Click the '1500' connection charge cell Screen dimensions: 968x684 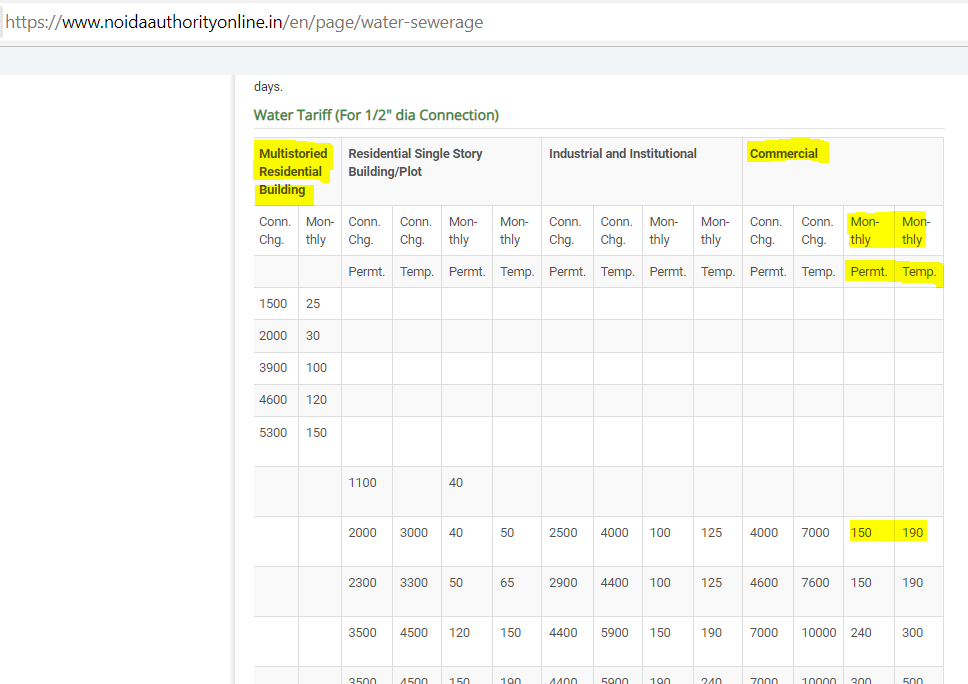coord(276,304)
